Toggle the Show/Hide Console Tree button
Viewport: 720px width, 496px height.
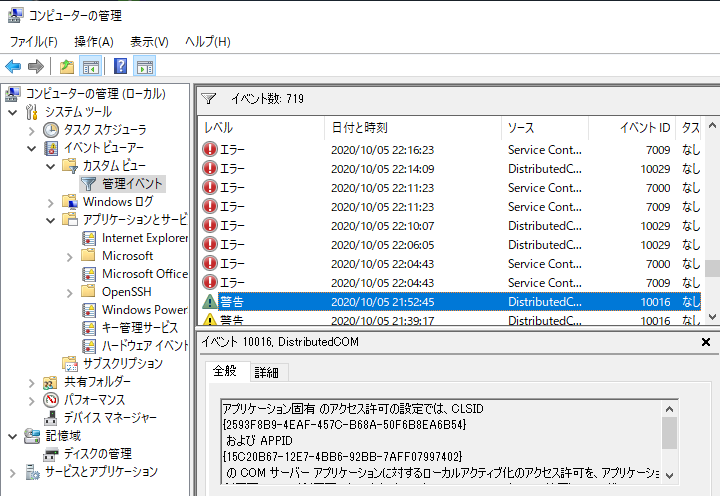90,67
